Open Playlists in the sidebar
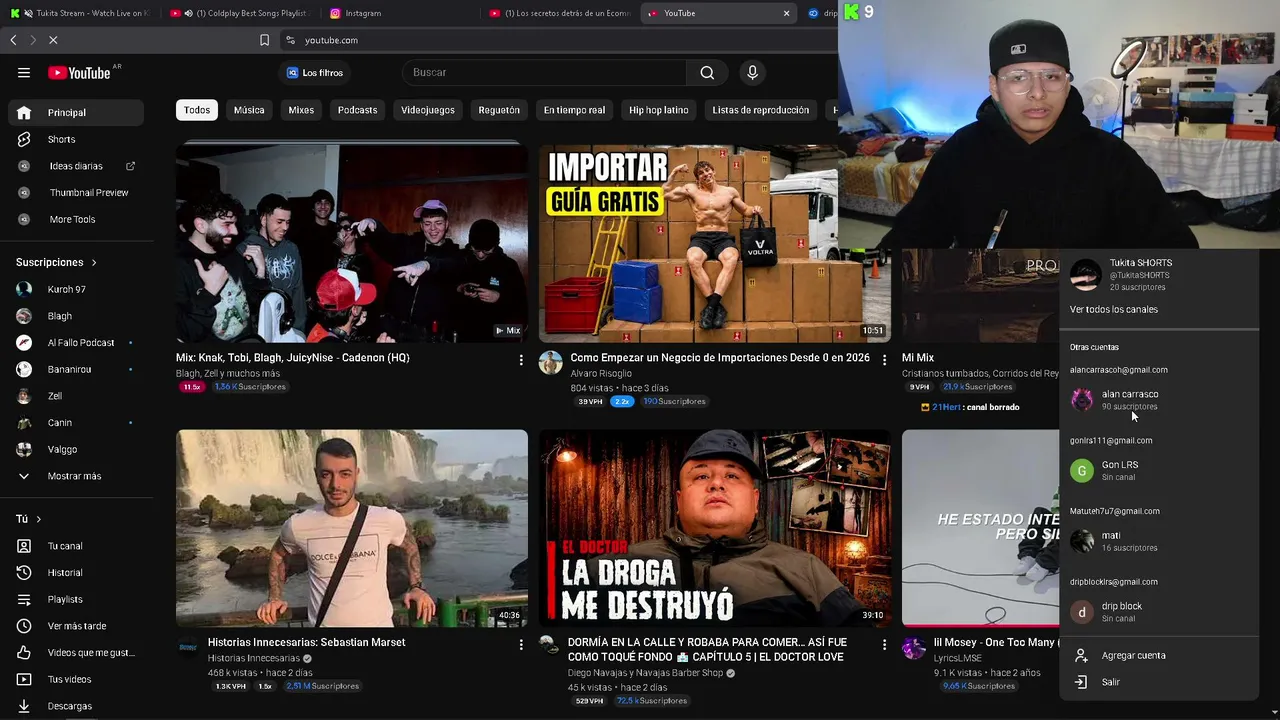This screenshot has width=1280, height=720. click(76, 599)
